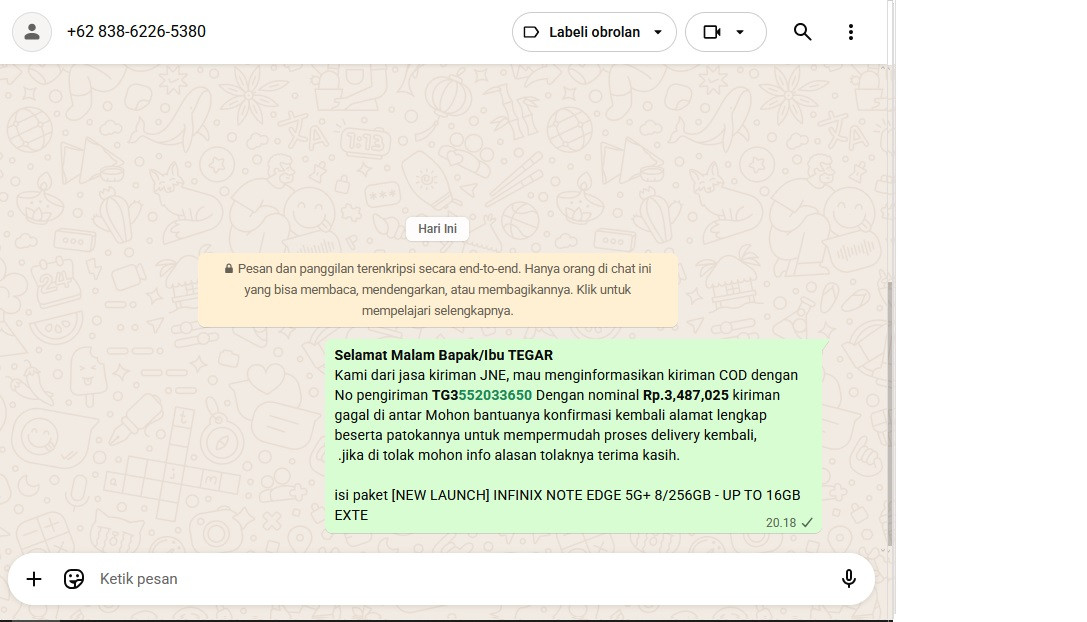Viewport: 1087px width, 622px height.
Task: Click the sent checkmark on message
Action: (x=807, y=523)
